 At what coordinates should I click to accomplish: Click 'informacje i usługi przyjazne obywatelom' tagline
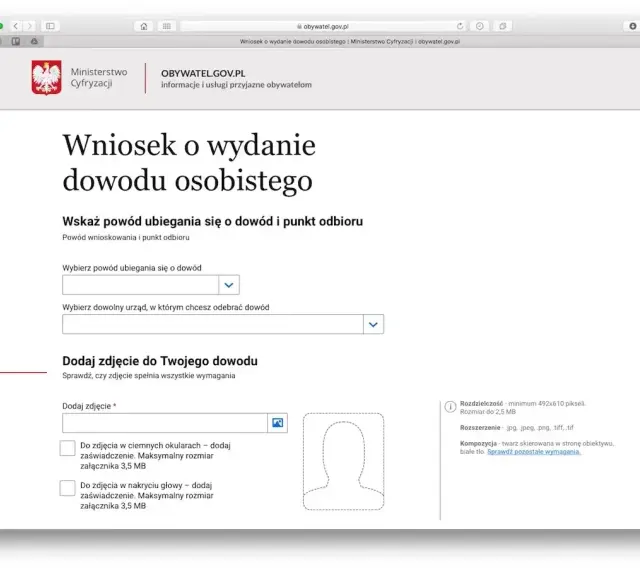tap(236, 85)
